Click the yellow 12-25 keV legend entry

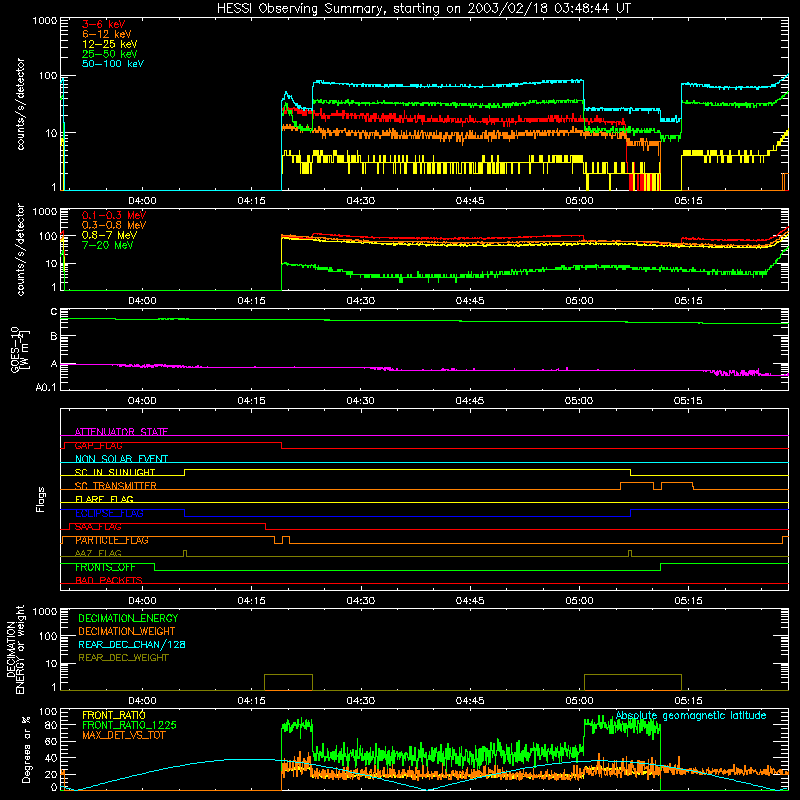point(110,44)
